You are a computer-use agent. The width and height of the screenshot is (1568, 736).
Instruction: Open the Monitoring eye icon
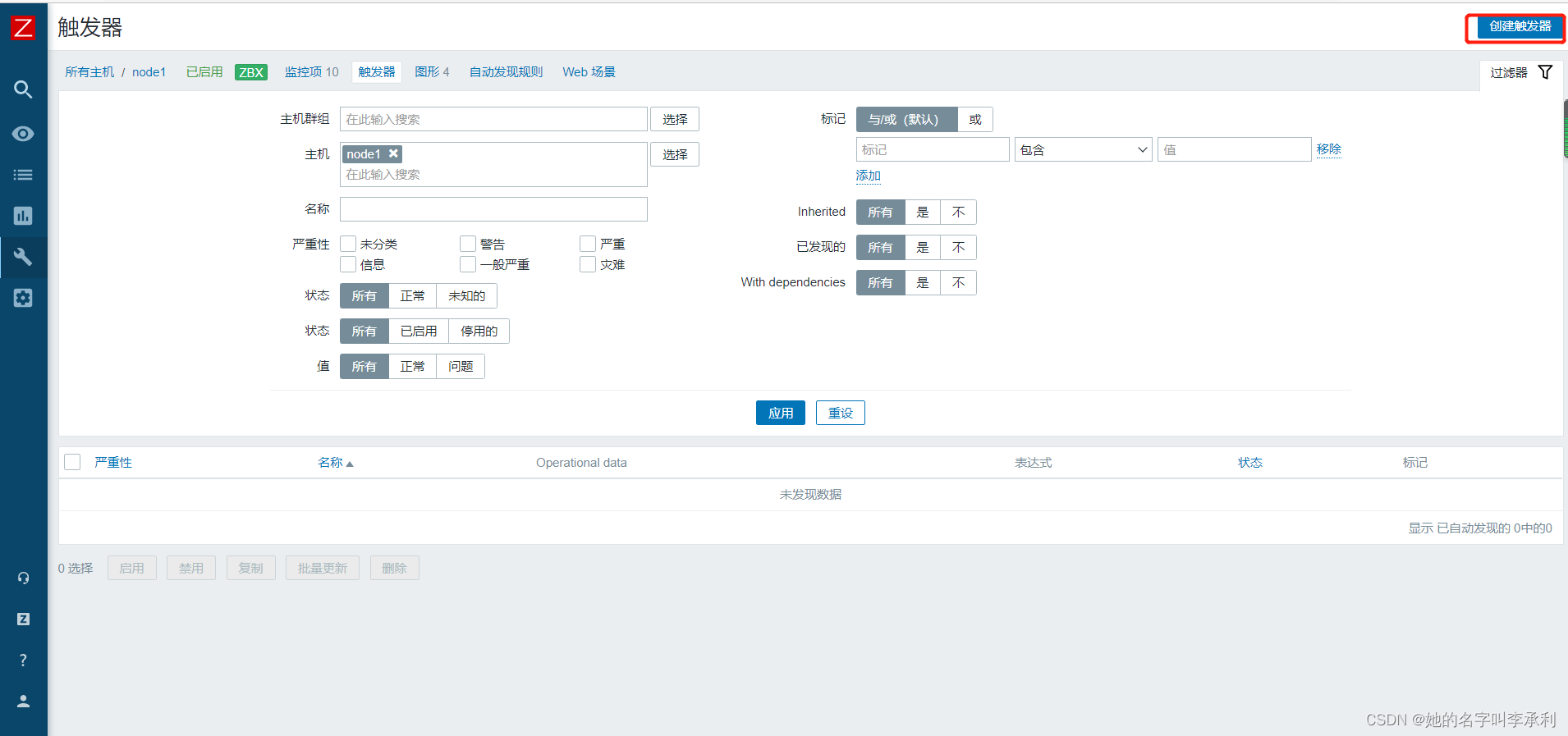[x=23, y=134]
